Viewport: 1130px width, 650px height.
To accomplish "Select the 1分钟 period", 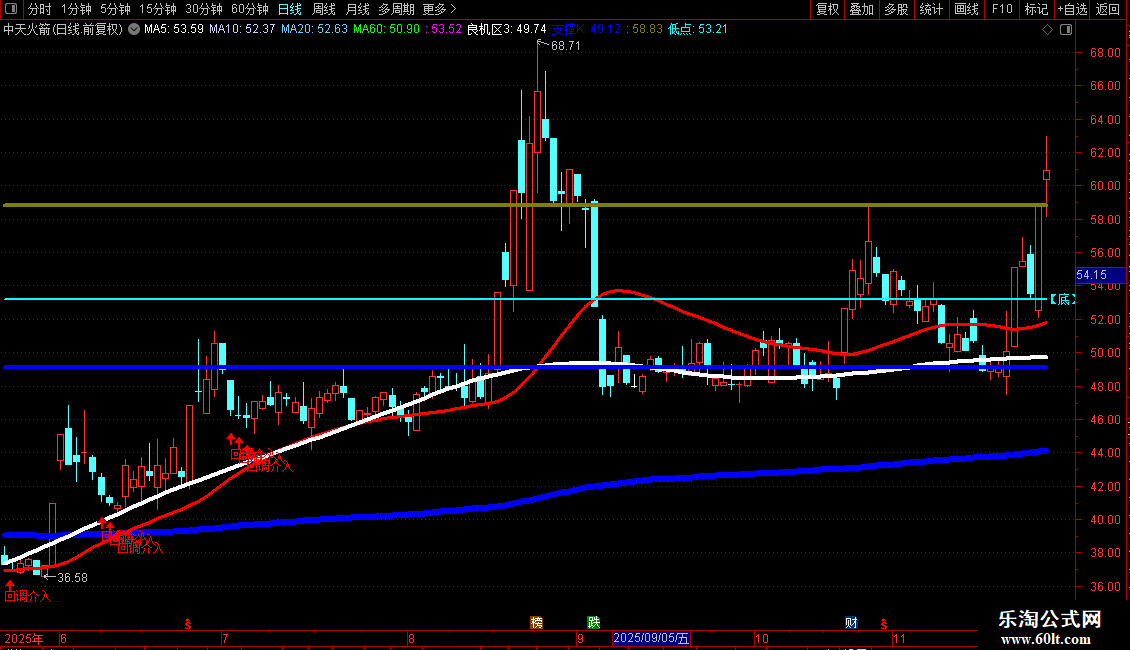I will pyautogui.click(x=76, y=9).
